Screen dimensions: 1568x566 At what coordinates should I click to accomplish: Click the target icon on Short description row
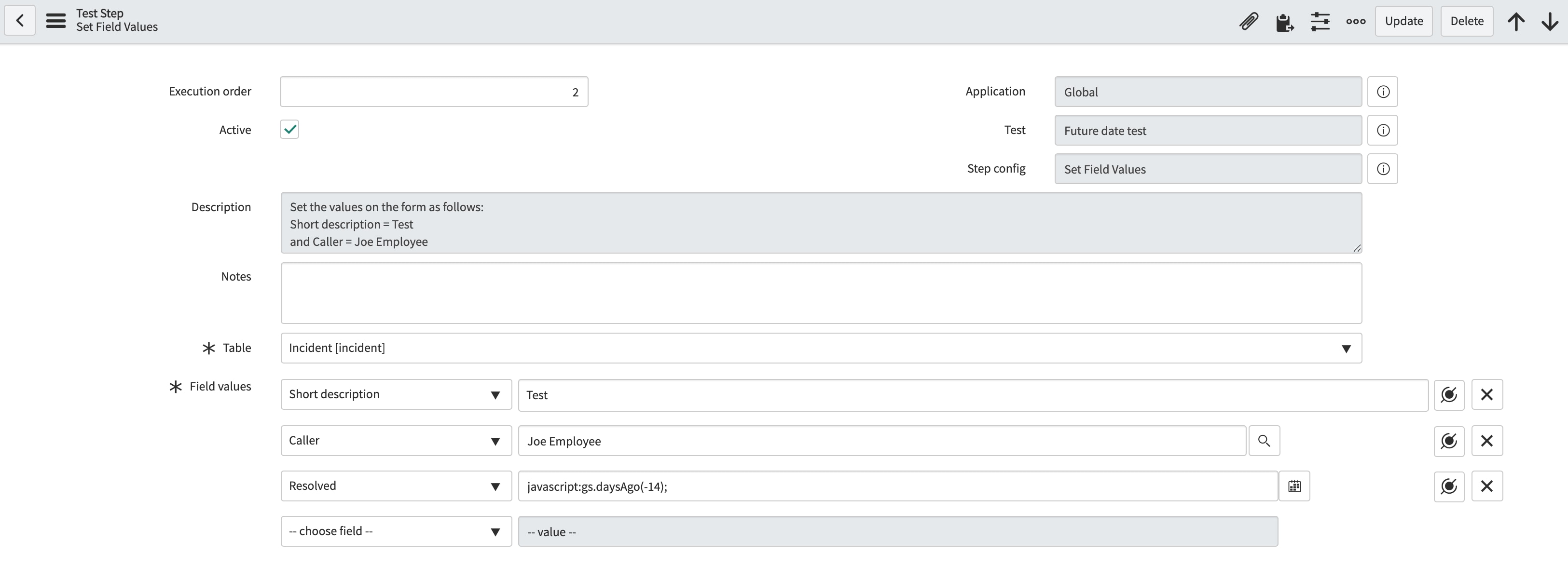tap(1449, 394)
